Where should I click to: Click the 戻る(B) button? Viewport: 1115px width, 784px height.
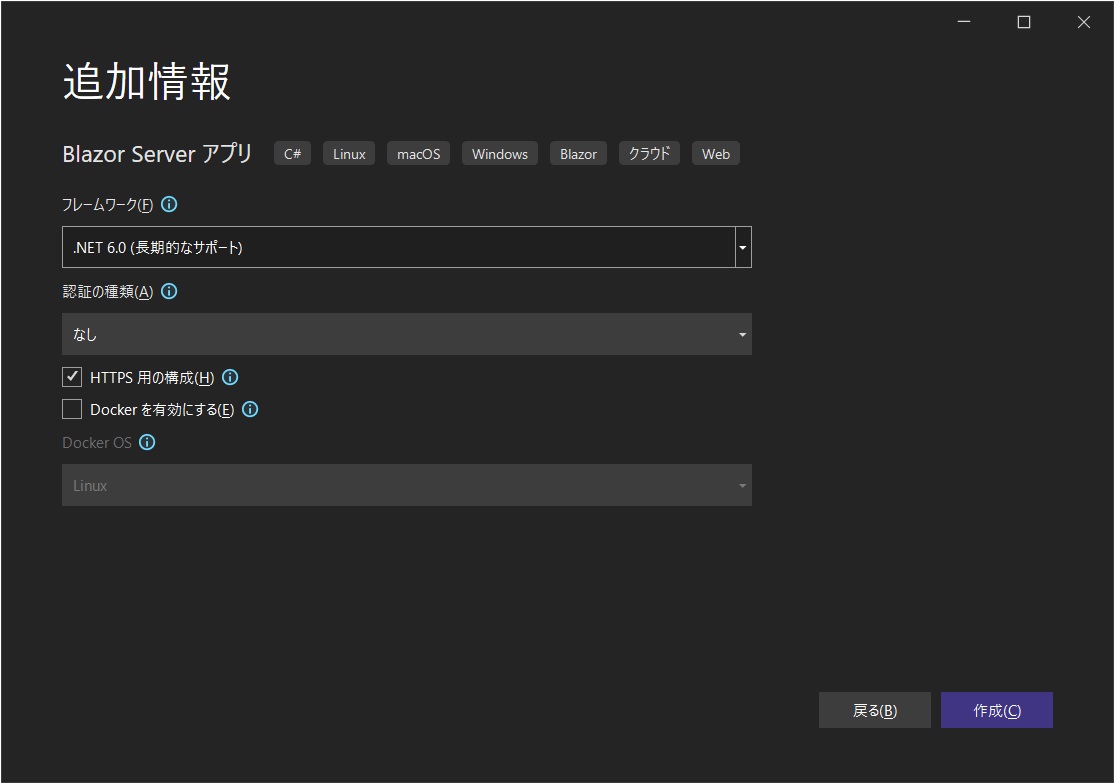875,710
